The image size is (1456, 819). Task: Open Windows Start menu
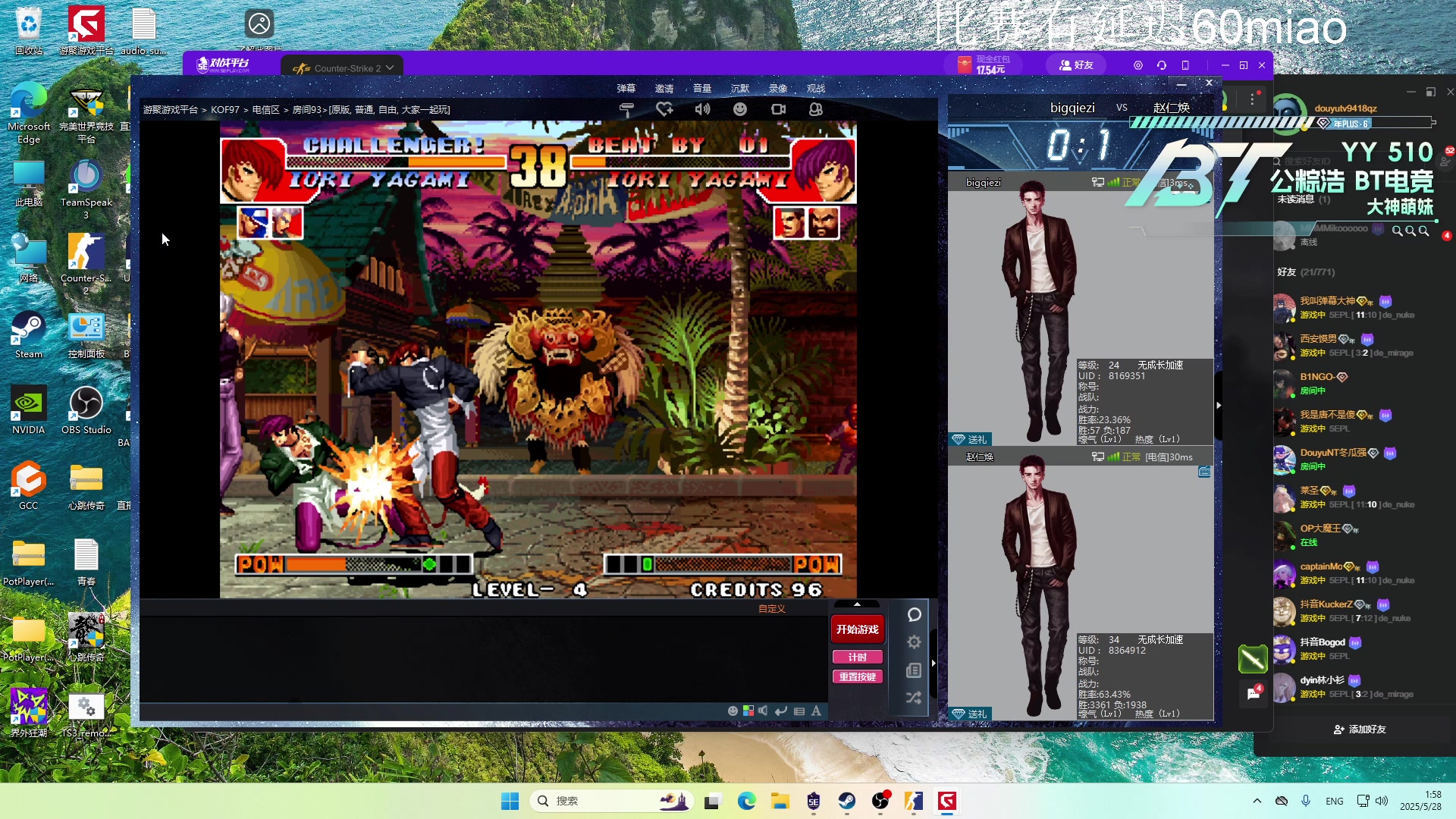(x=510, y=801)
